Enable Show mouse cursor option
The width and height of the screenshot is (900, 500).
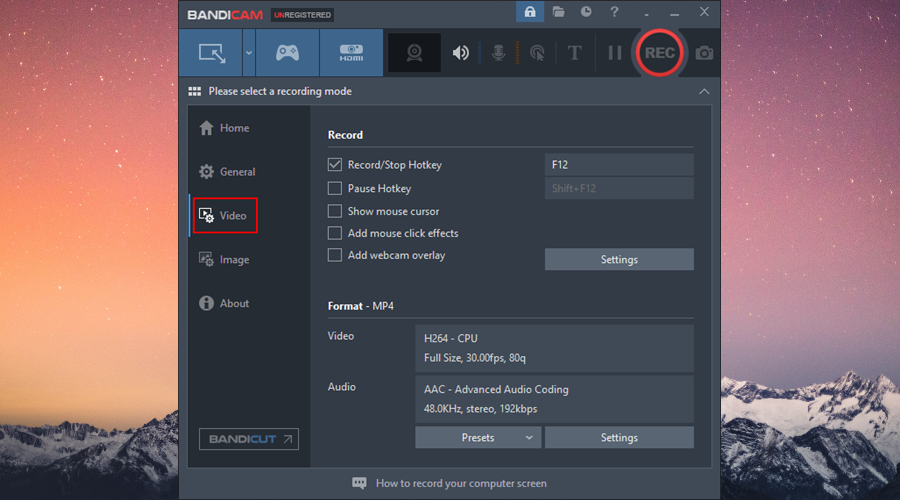tap(335, 211)
